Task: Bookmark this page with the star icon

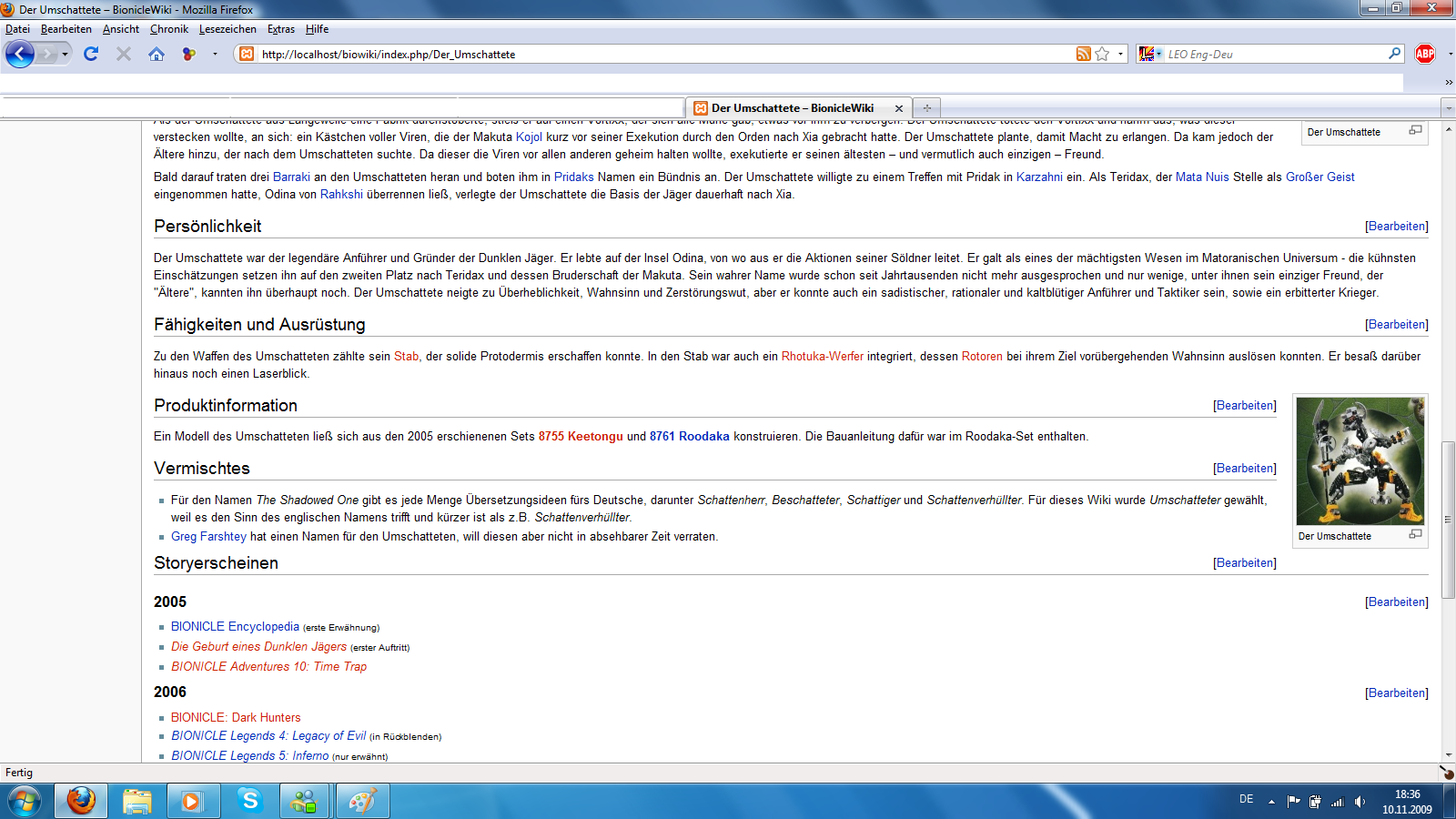Action: tap(1101, 54)
